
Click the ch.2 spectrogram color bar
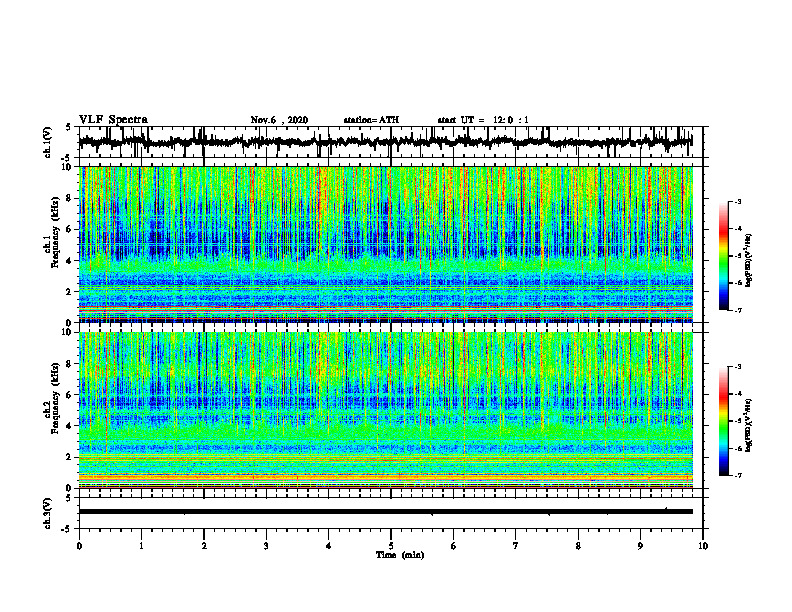click(723, 421)
